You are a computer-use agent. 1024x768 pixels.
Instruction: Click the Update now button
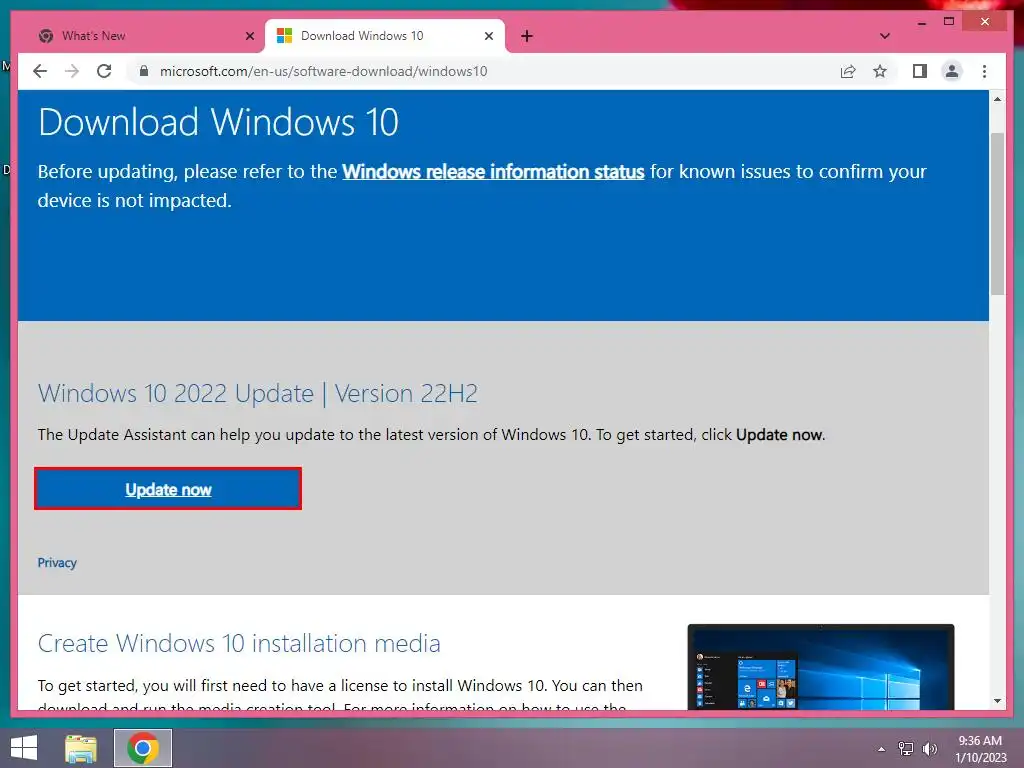[x=168, y=488]
